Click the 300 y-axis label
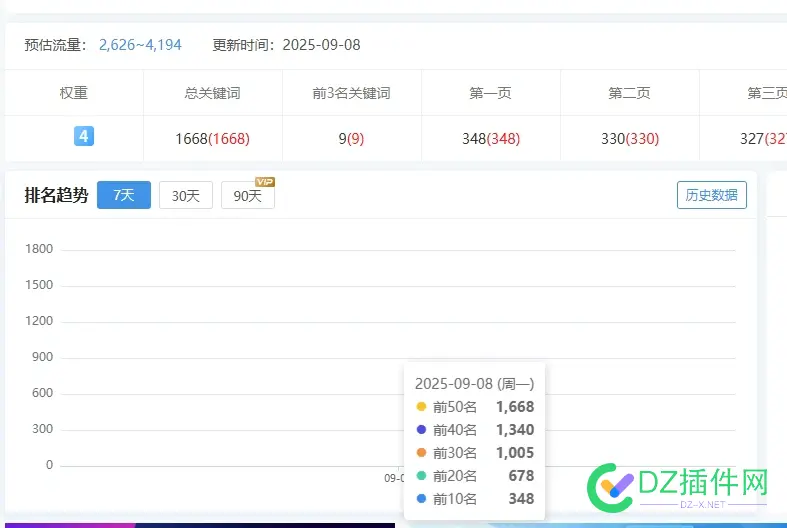787x528 pixels. (x=42, y=429)
